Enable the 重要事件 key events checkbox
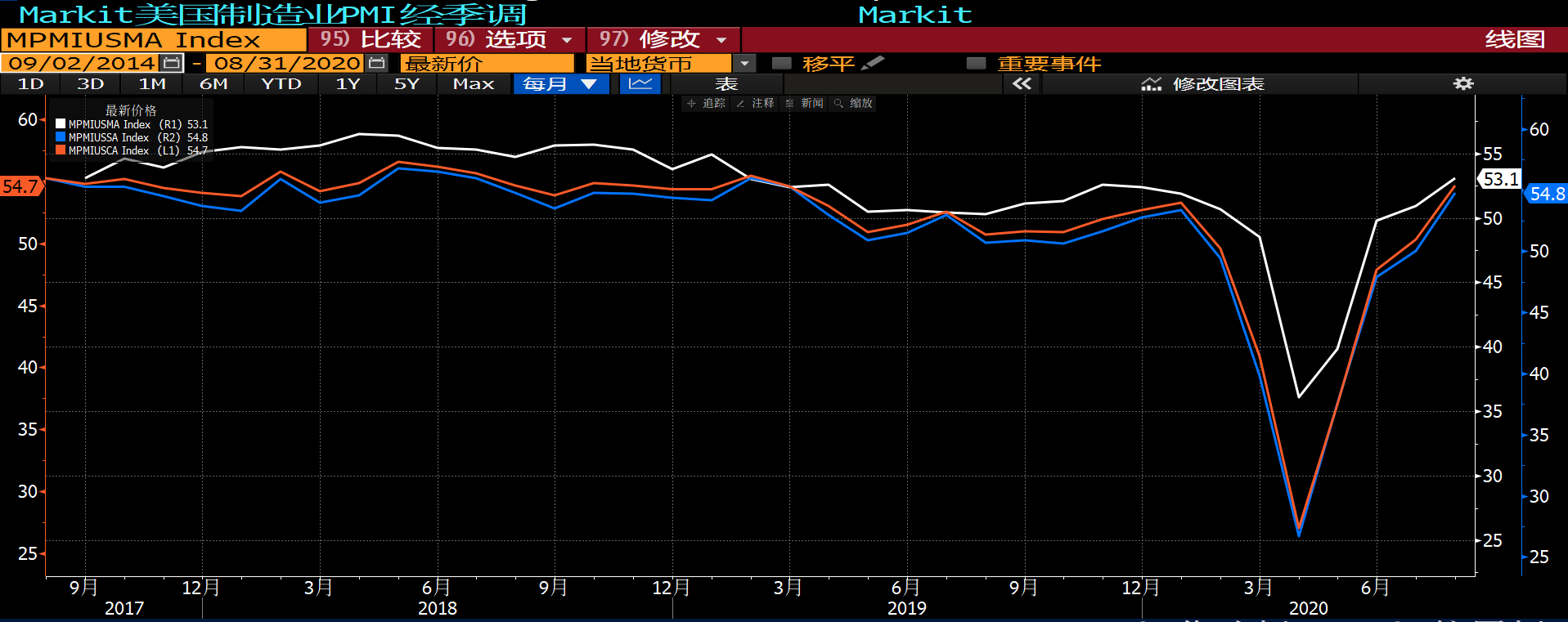This screenshot has height=622, width=1568. click(977, 63)
